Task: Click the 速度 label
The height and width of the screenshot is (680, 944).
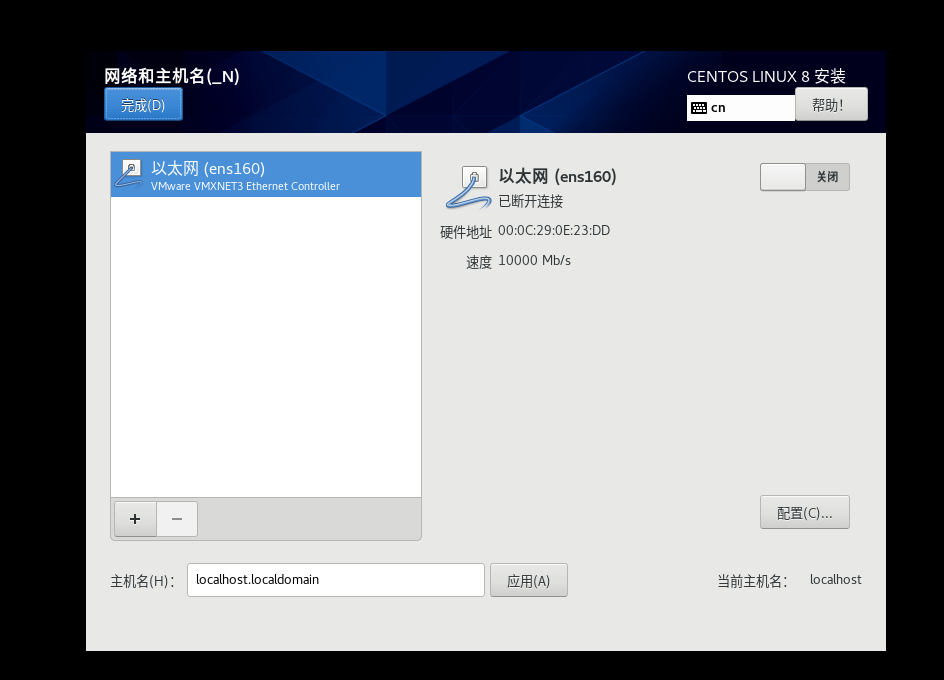Action: (x=479, y=262)
